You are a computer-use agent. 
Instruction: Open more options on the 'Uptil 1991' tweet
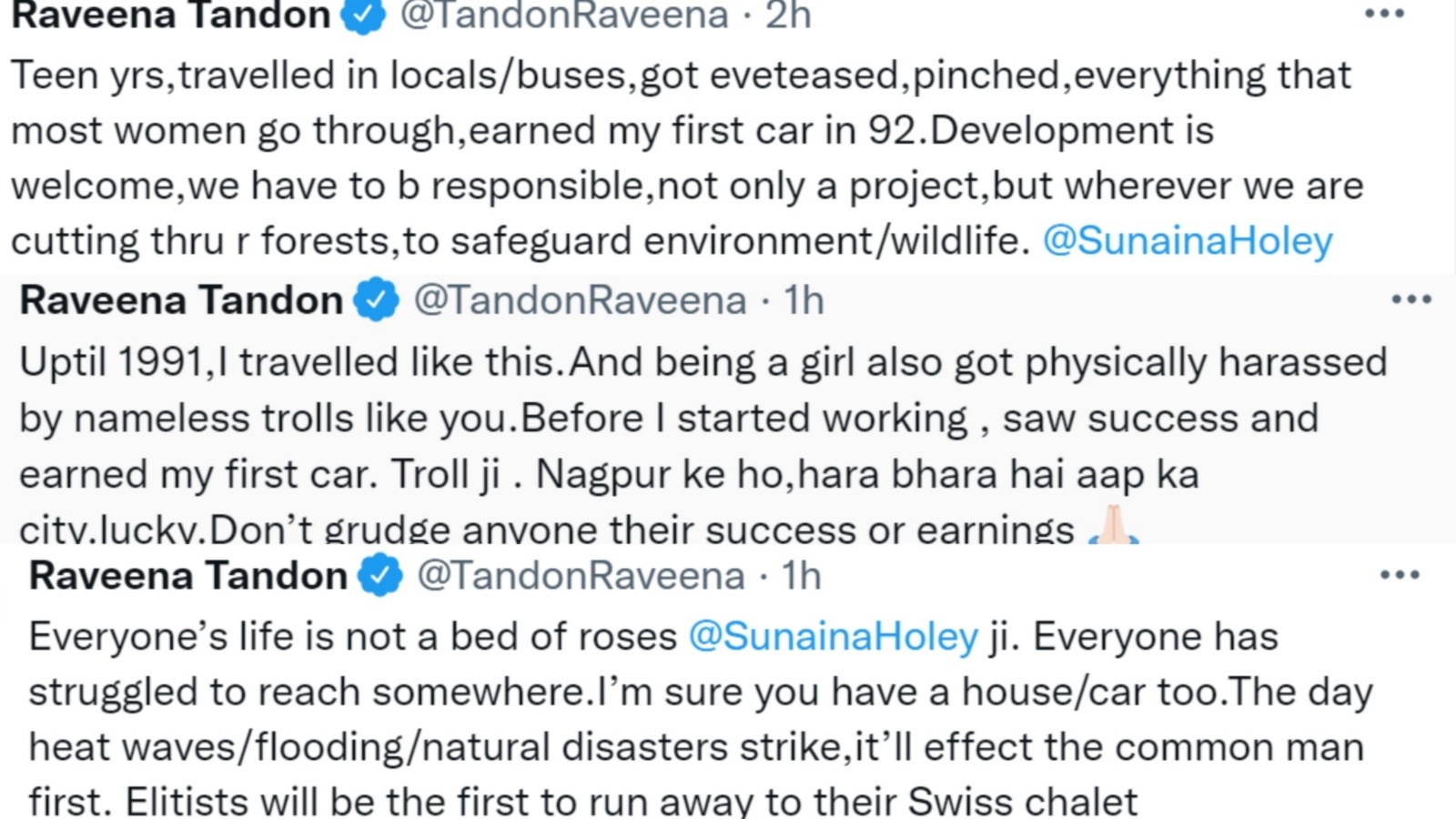tap(1411, 299)
